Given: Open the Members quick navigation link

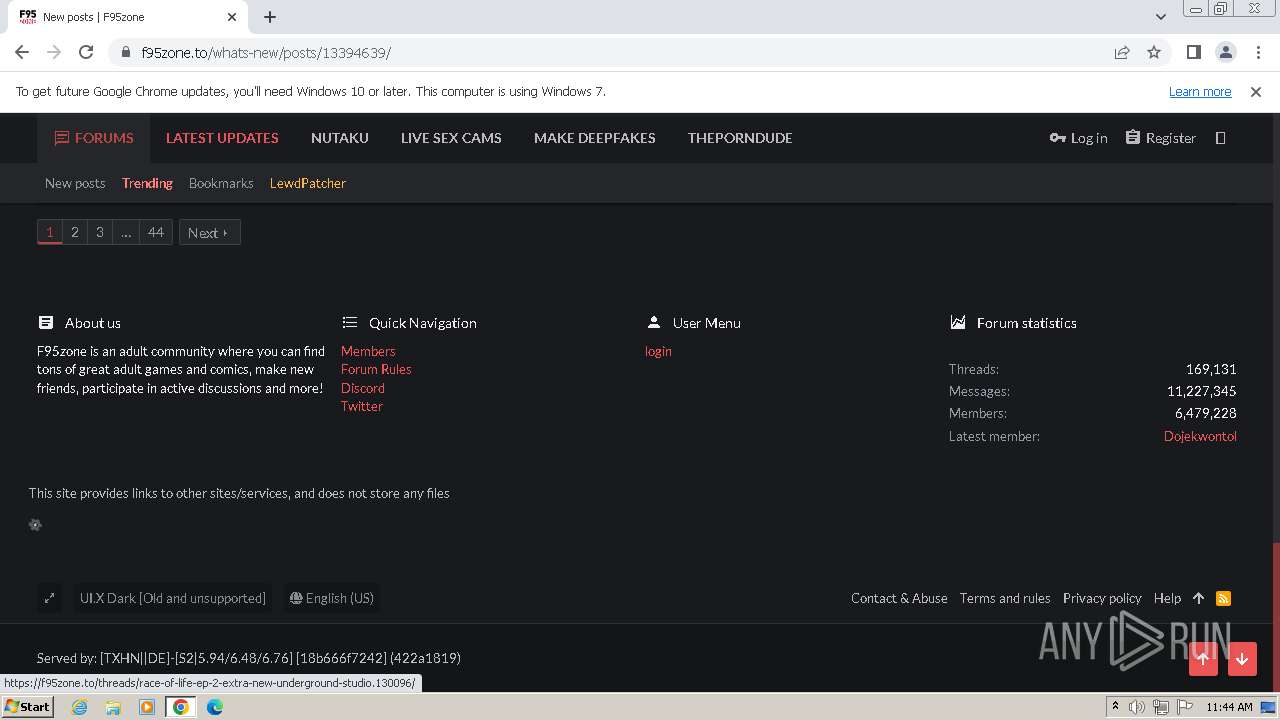Looking at the screenshot, I should pyautogui.click(x=368, y=351).
